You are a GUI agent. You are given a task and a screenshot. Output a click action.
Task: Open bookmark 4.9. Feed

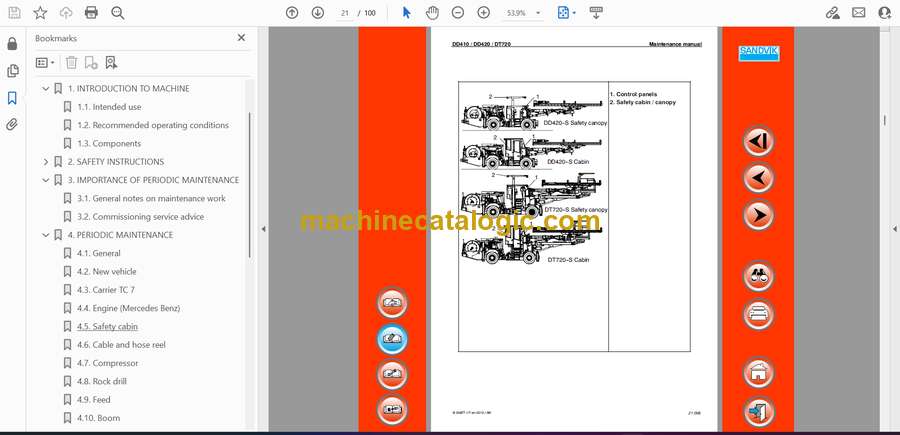tap(94, 400)
